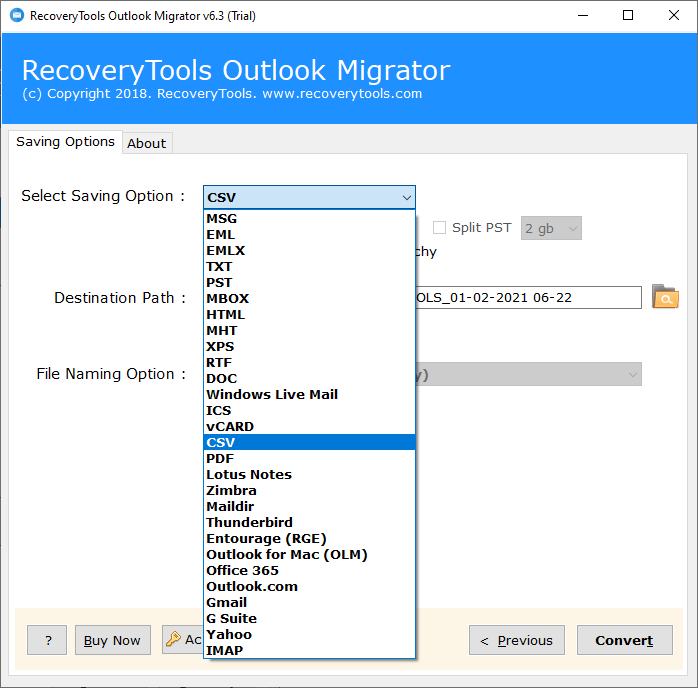Viewport: 698px width, 688px height.
Task: Select HTML format option
Action: click(x=309, y=315)
